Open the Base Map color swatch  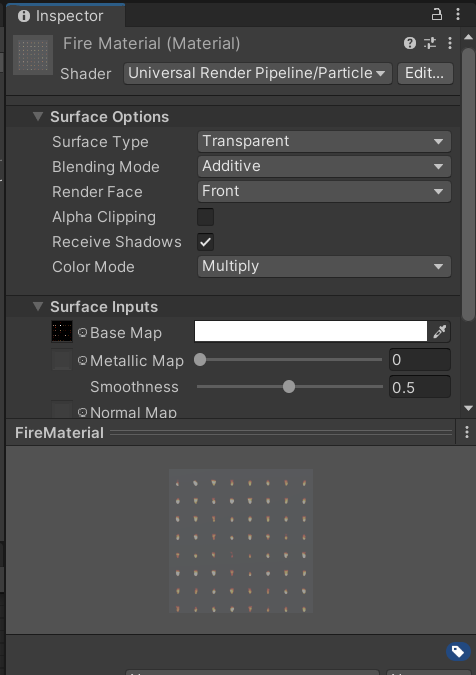[311, 331]
